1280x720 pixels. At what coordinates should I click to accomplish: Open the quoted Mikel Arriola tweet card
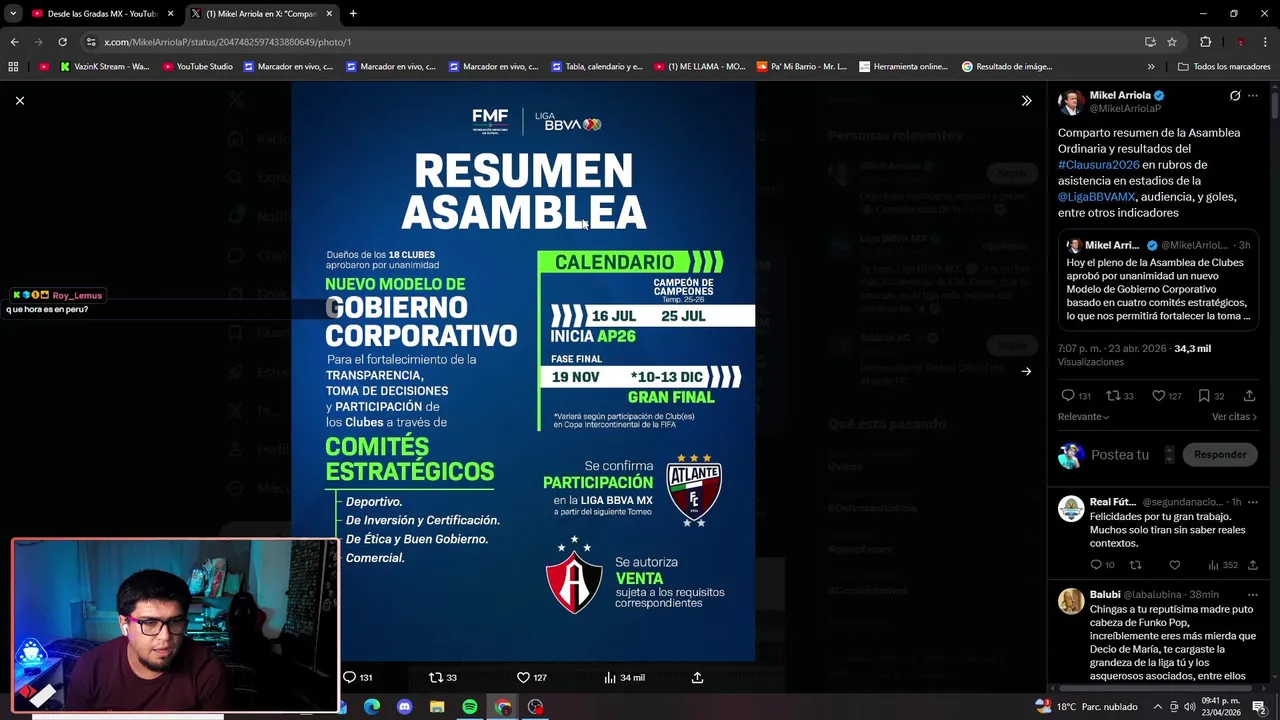1159,280
